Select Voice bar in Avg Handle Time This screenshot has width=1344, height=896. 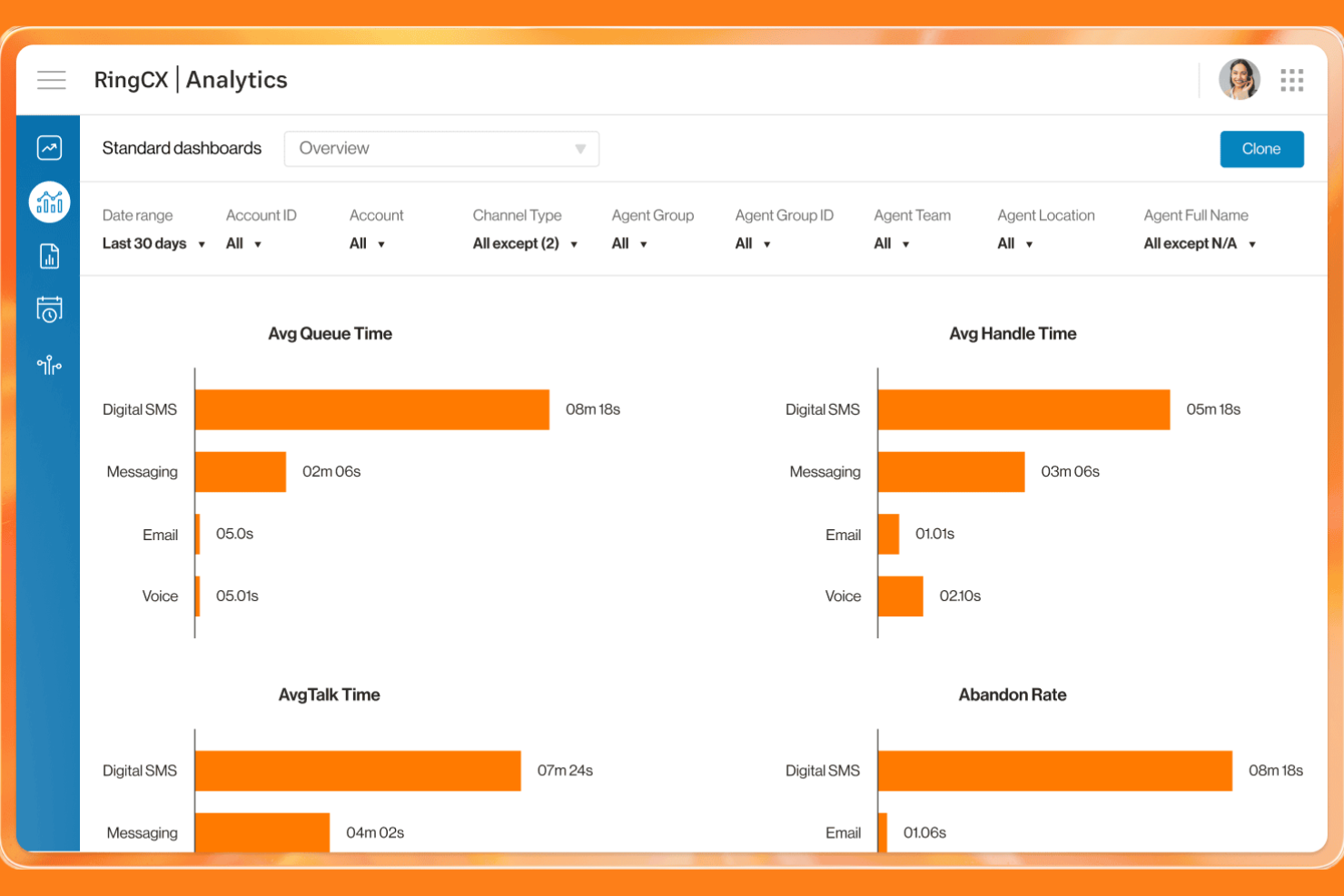(x=900, y=596)
